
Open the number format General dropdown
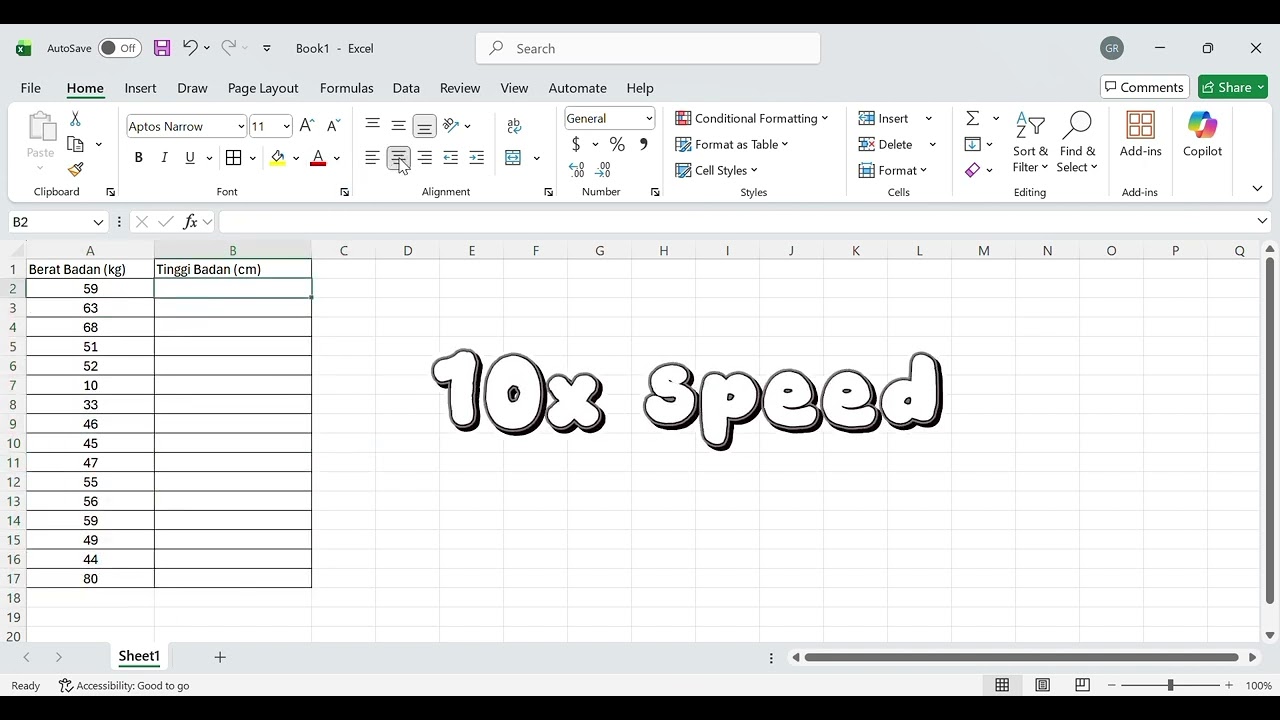coord(649,119)
